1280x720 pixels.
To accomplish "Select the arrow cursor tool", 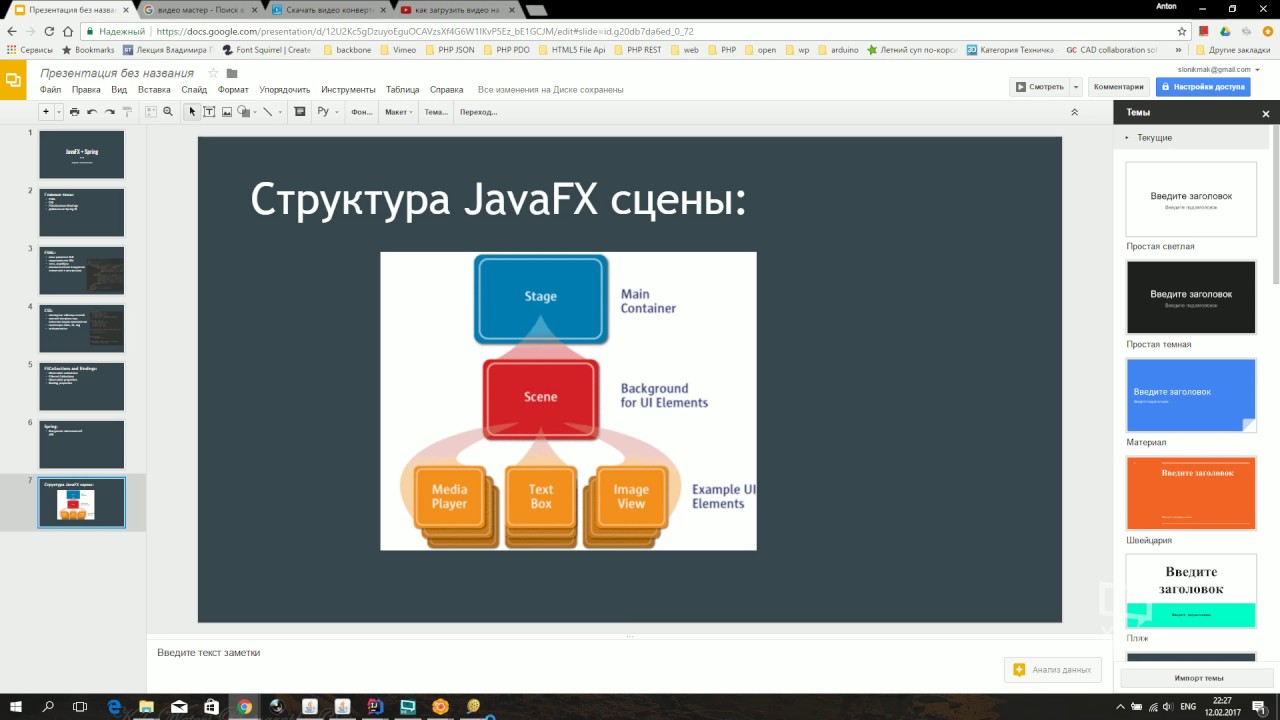I will pyautogui.click(x=193, y=112).
